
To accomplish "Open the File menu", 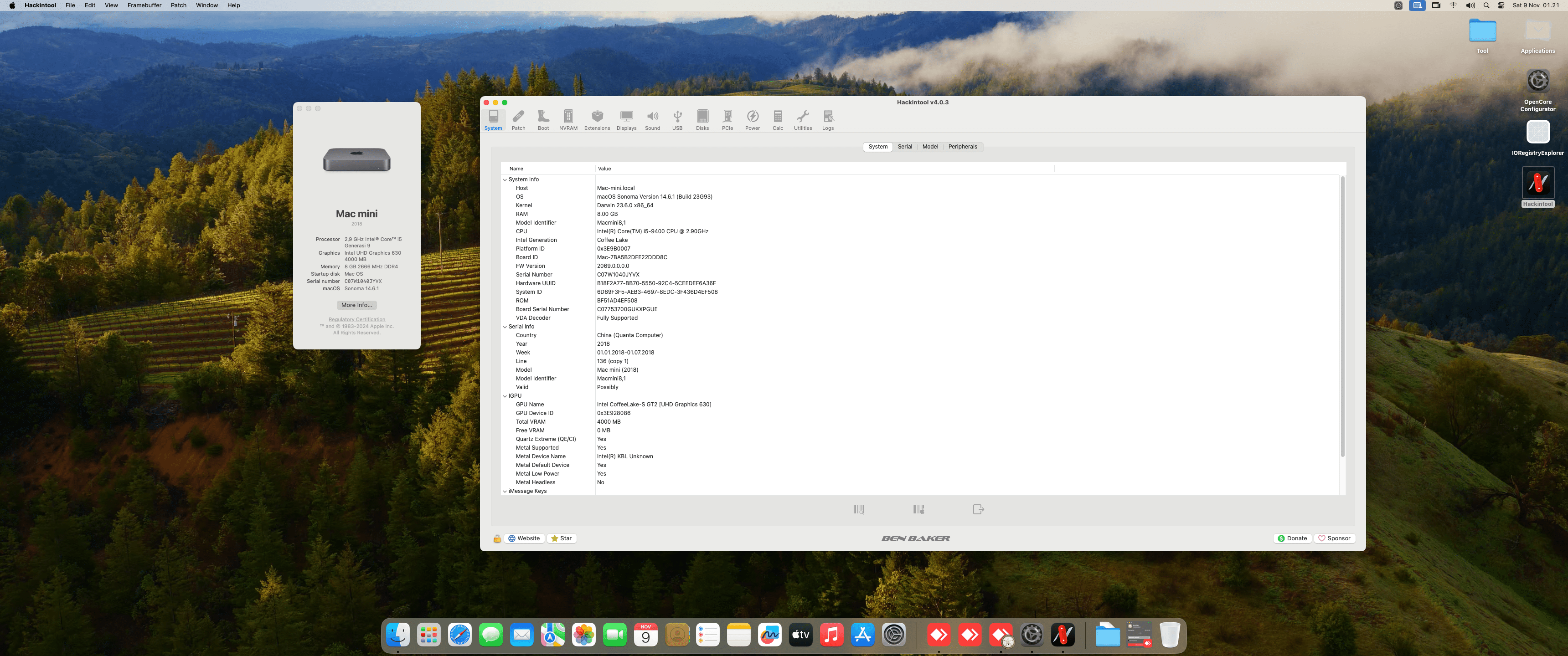I will [70, 5].
